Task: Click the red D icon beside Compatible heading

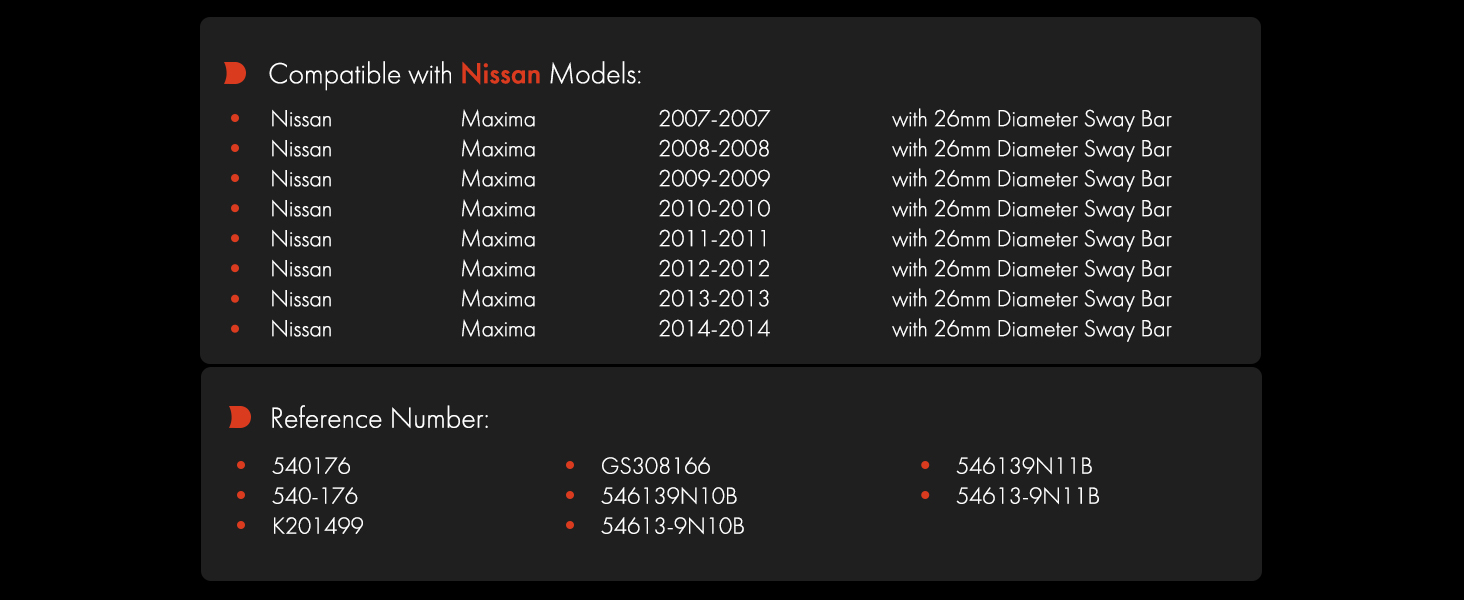Action: (x=235, y=73)
